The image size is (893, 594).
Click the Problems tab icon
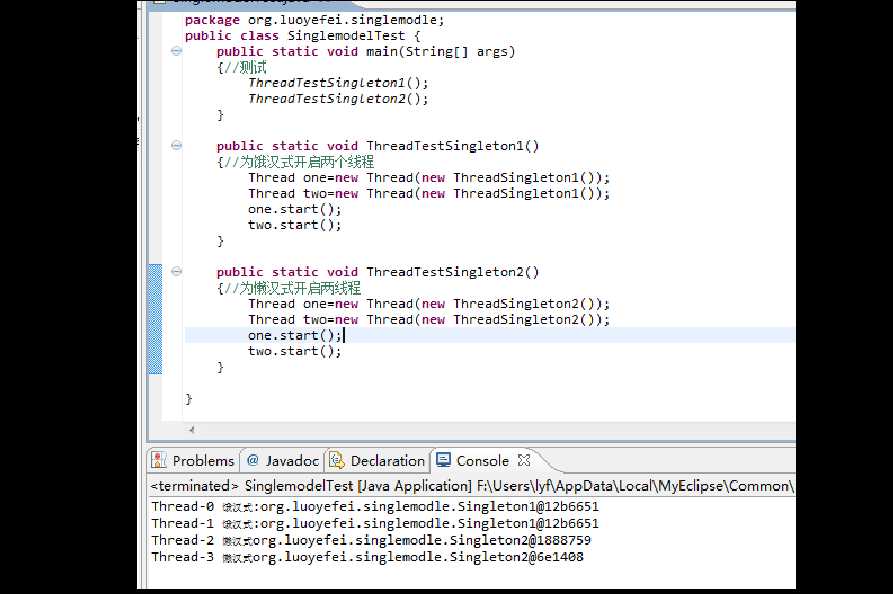(x=159, y=460)
